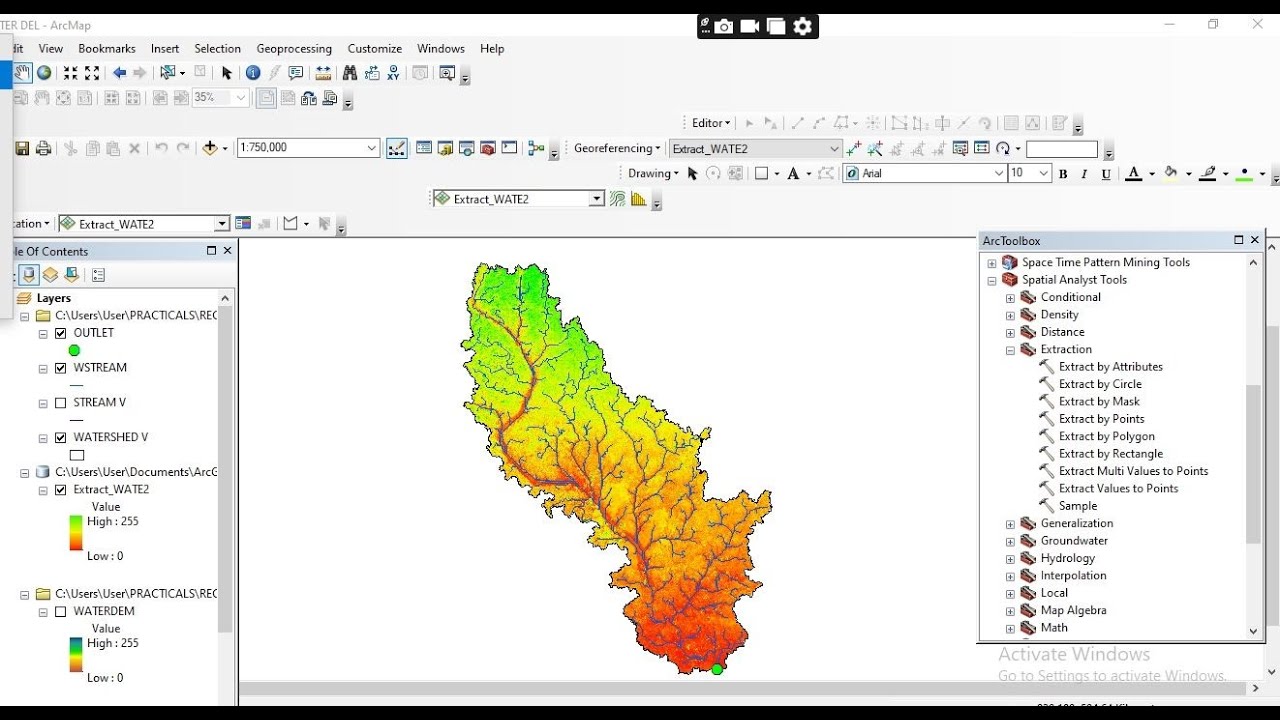Click the Go To XY tool

tap(393, 73)
